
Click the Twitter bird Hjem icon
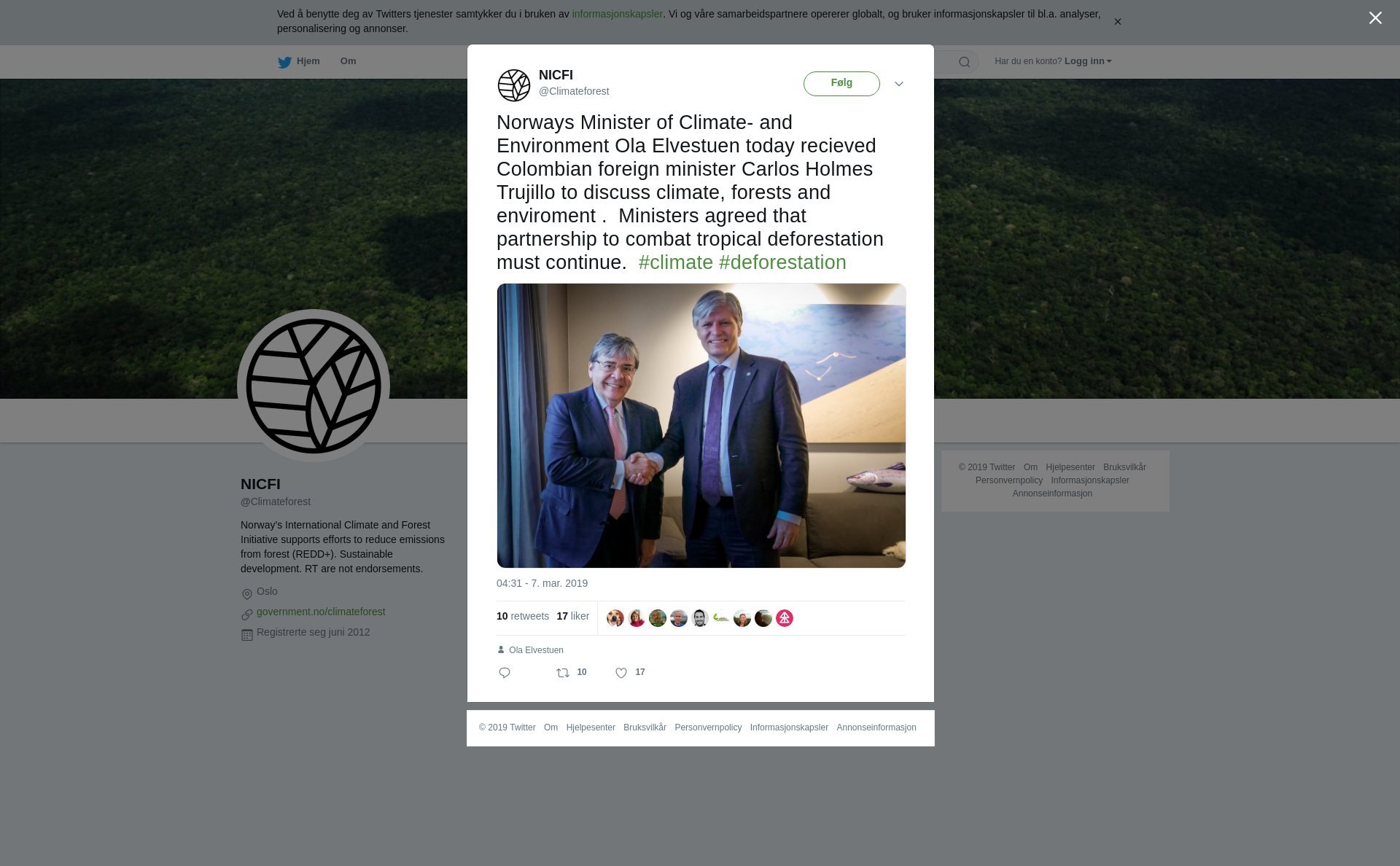284,62
